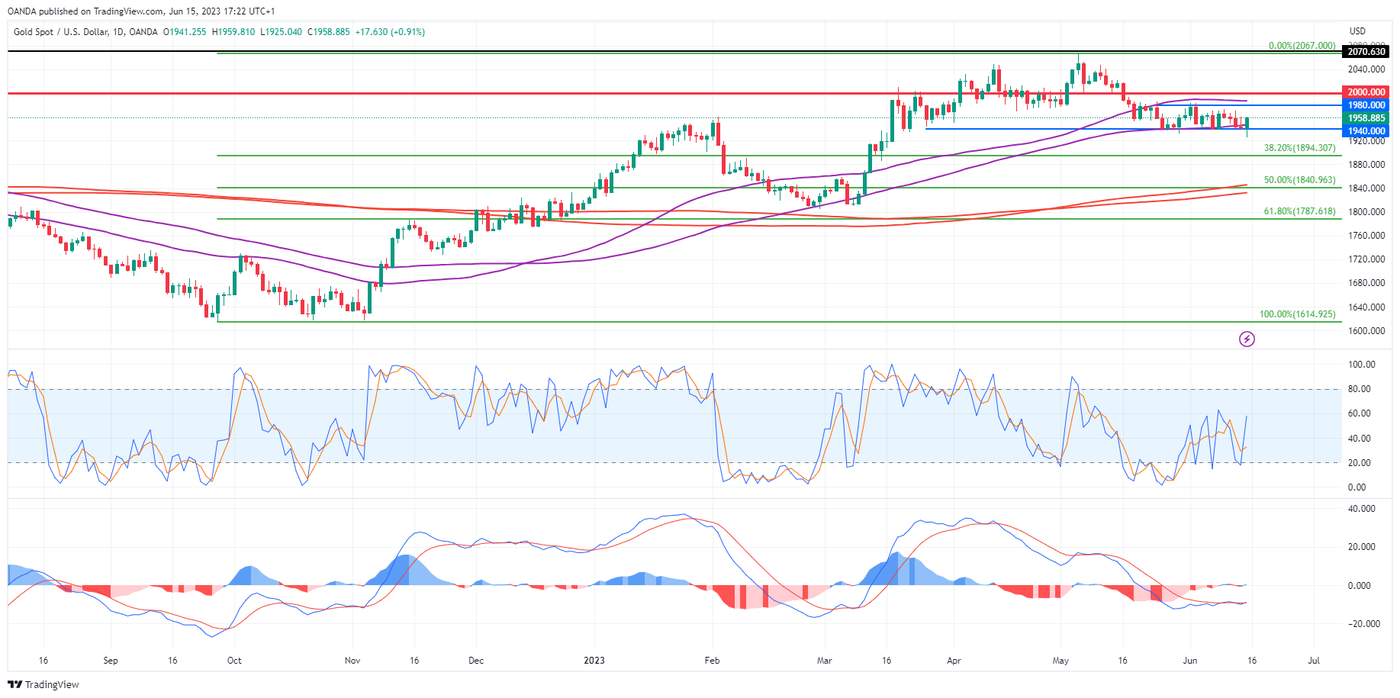1400x698 pixels.
Task: Select the blue 1940.000 price label
Action: coord(1367,131)
